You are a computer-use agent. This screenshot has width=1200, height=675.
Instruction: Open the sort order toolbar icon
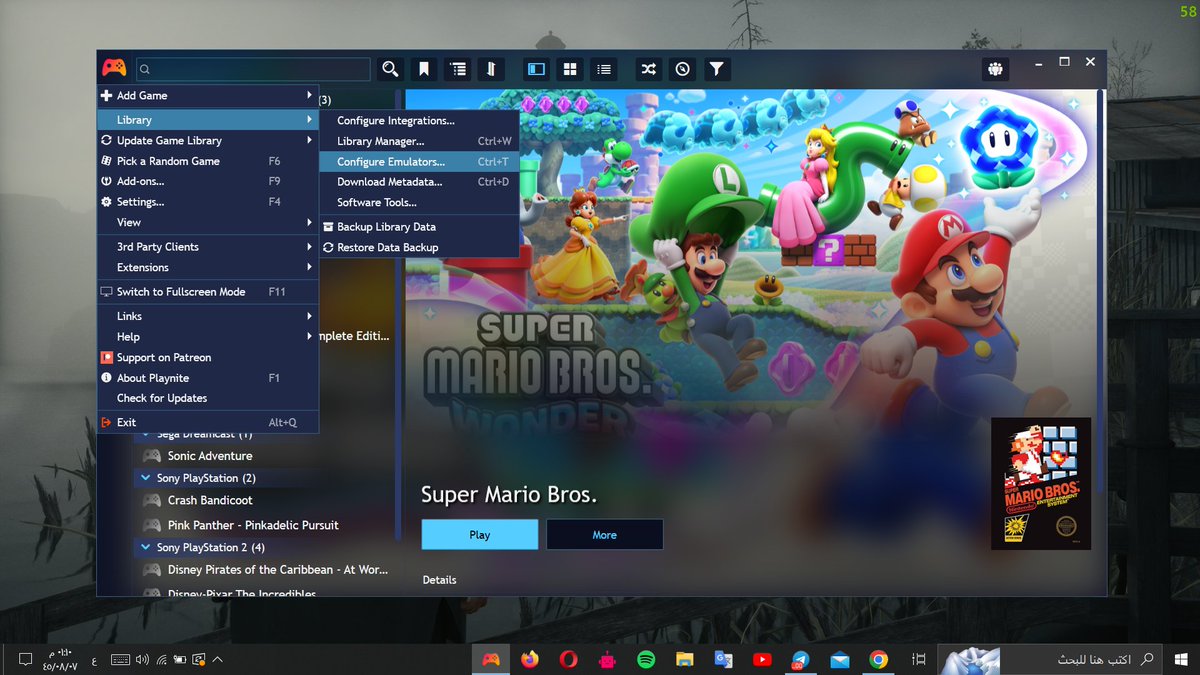tap(491, 69)
